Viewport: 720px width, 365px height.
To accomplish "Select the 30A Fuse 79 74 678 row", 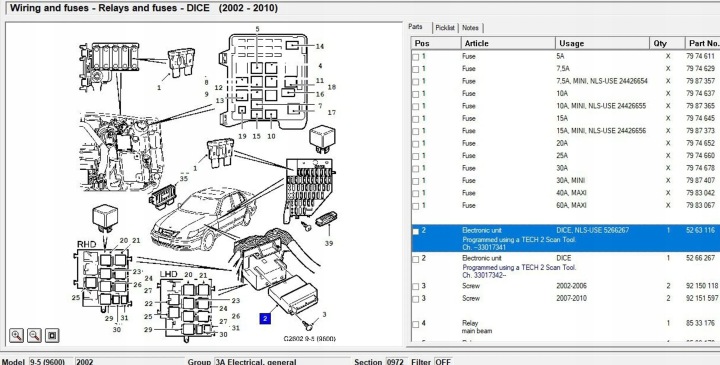I will pos(566,168).
